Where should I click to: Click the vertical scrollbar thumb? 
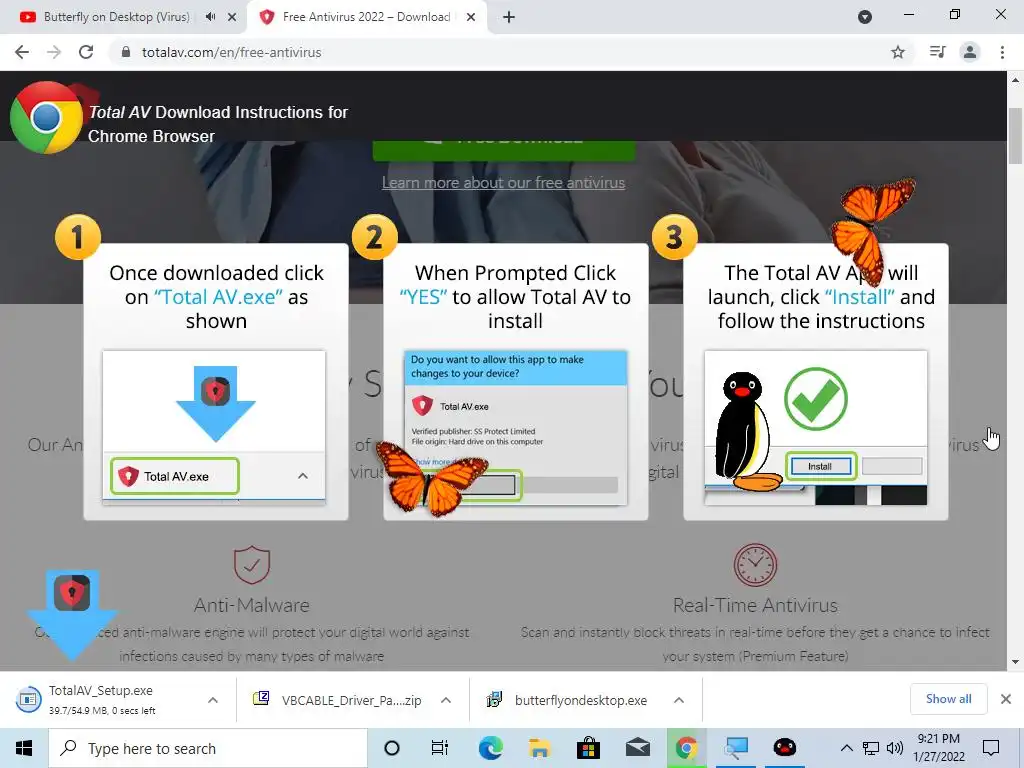point(1015,135)
